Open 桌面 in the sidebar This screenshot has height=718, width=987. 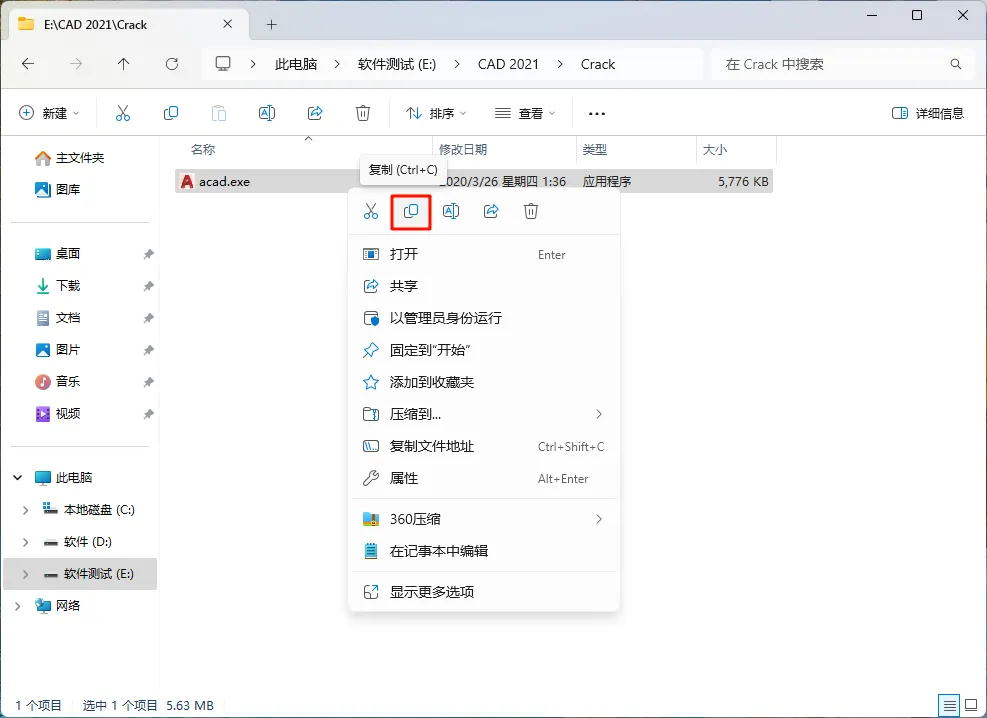point(58,254)
